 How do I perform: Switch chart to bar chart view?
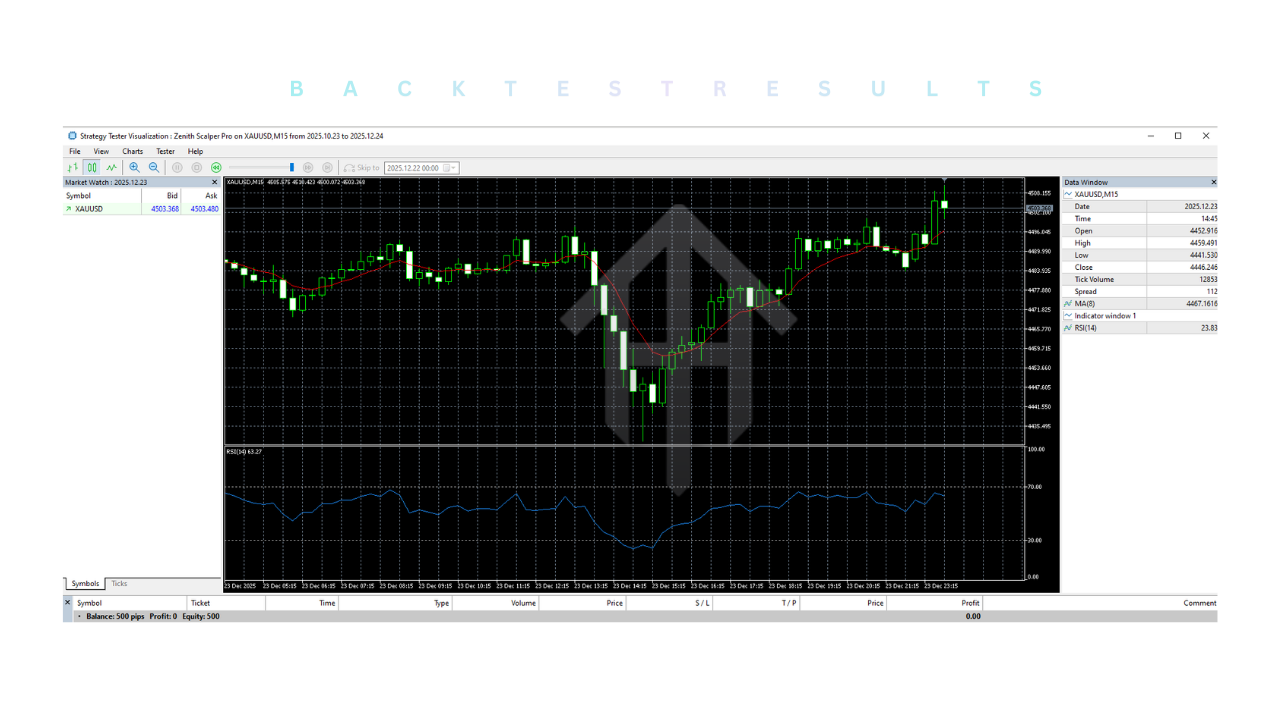pyautogui.click(x=72, y=168)
